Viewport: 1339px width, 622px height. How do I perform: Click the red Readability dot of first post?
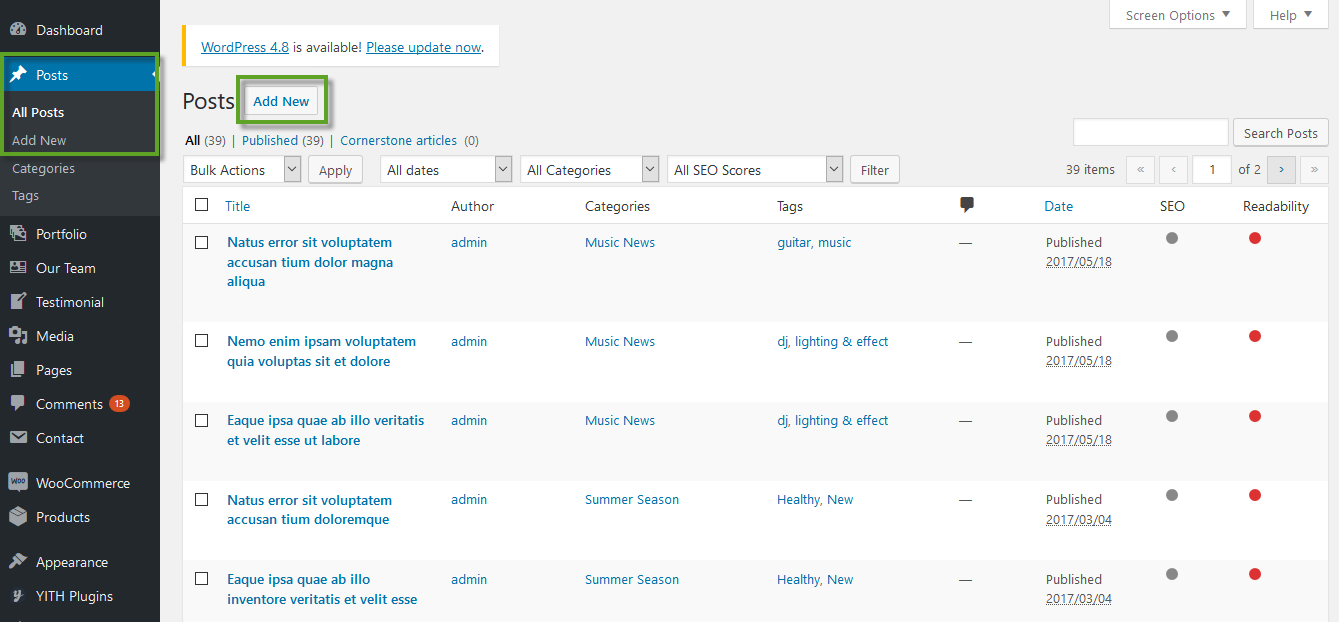1255,238
